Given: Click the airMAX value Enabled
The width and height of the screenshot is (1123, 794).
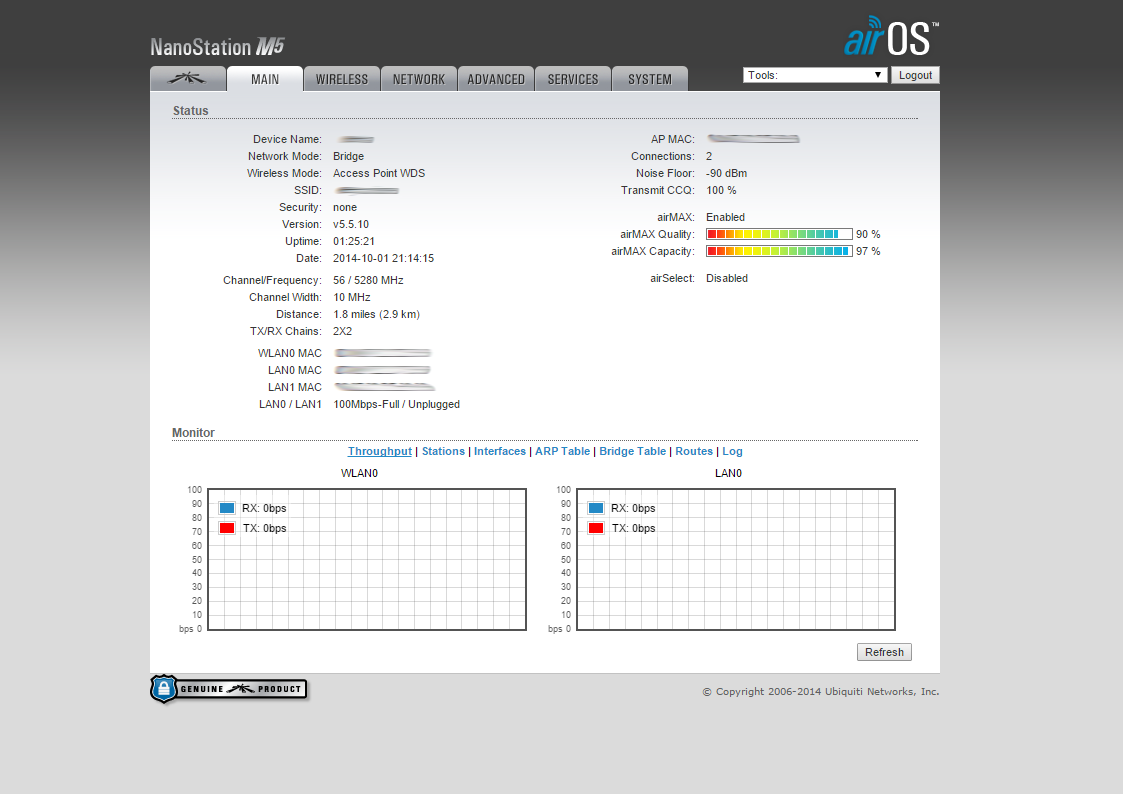Looking at the screenshot, I should pos(726,217).
